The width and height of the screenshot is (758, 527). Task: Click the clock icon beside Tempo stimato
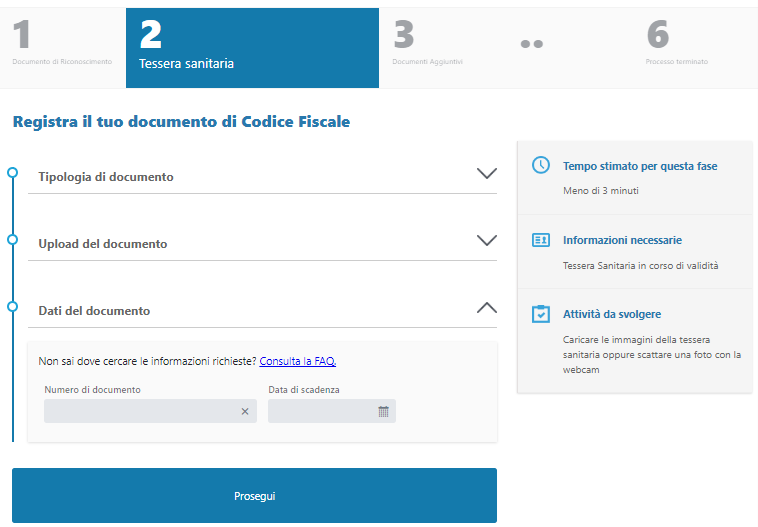pos(540,165)
